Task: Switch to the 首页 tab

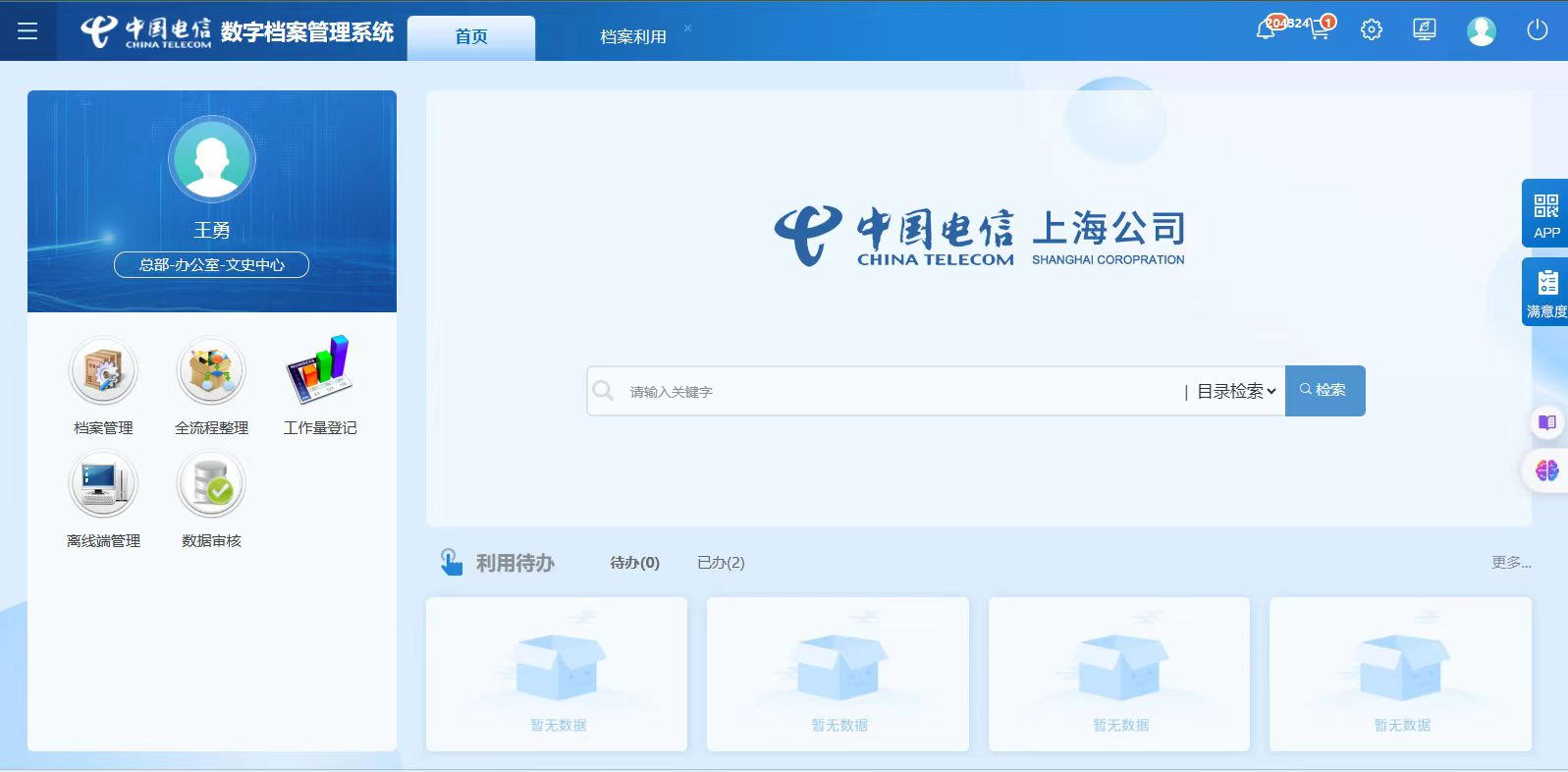Action: click(x=471, y=37)
